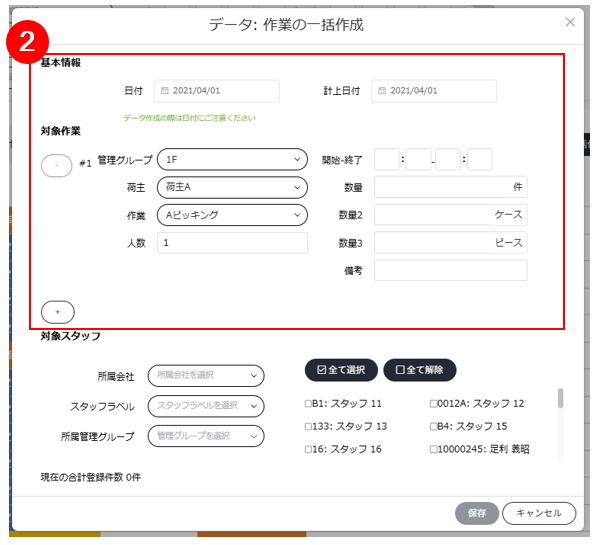Screen dimensions: 601x545
Task: Click the 数量3 input field with ピース unit
Action: coord(451,243)
